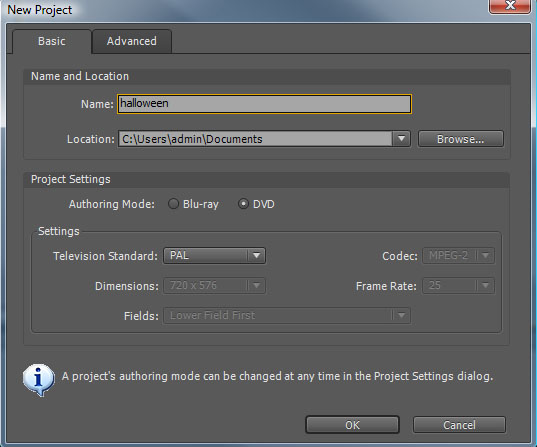Close the New Project dialog window

coord(510,6)
